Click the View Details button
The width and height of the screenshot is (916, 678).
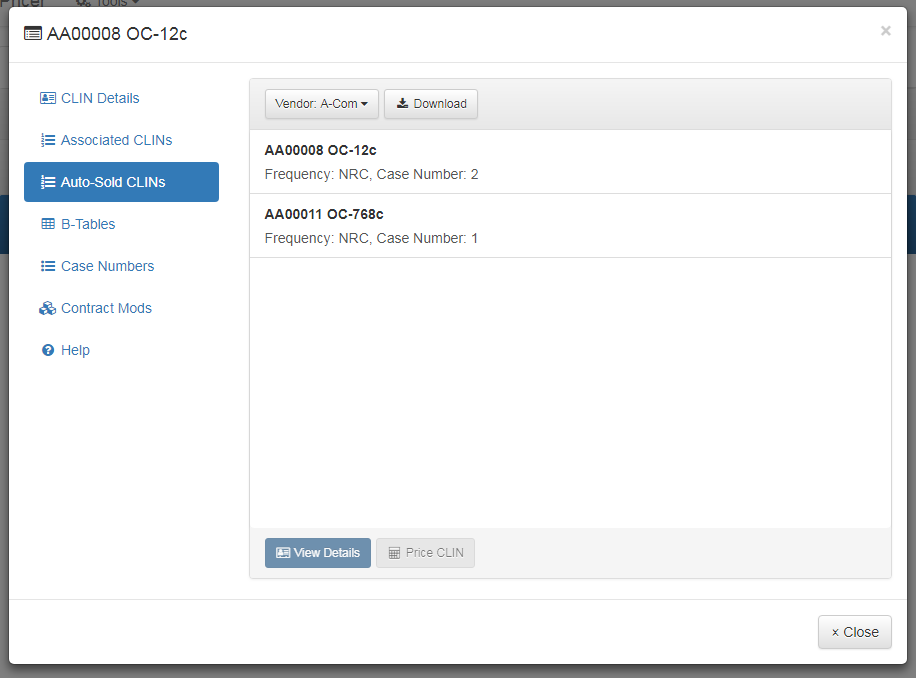[x=317, y=552]
